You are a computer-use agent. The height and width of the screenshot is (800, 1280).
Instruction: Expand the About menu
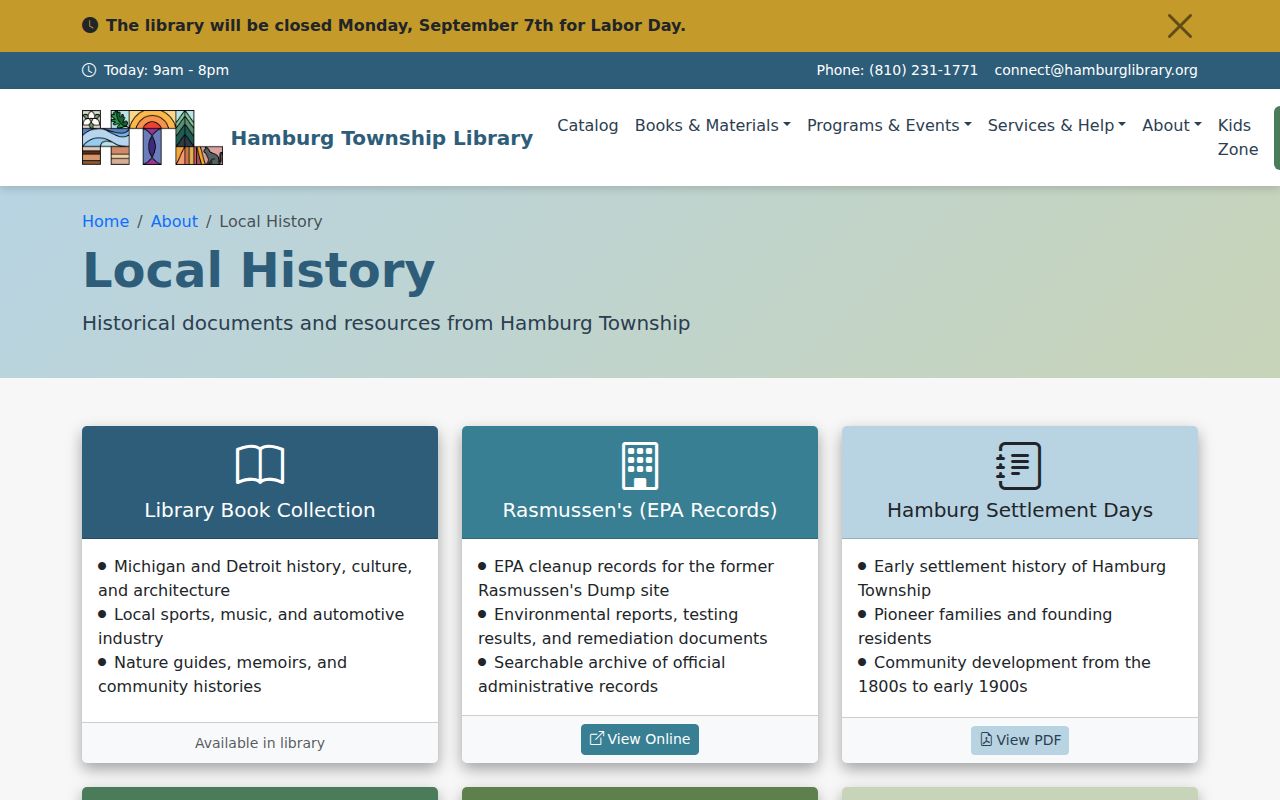[x=1172, y=125]
